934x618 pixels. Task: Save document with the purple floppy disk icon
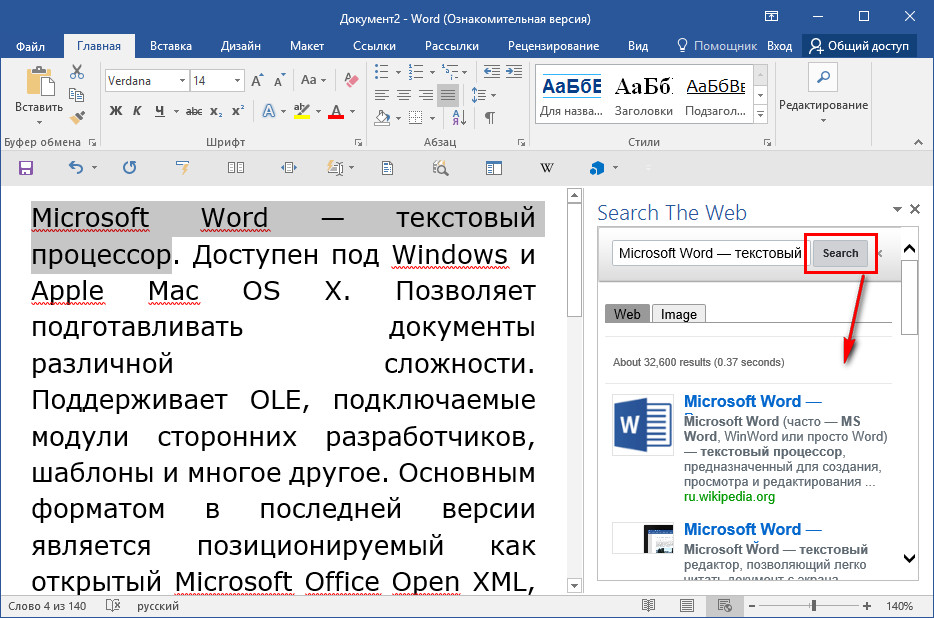point(26,168)
